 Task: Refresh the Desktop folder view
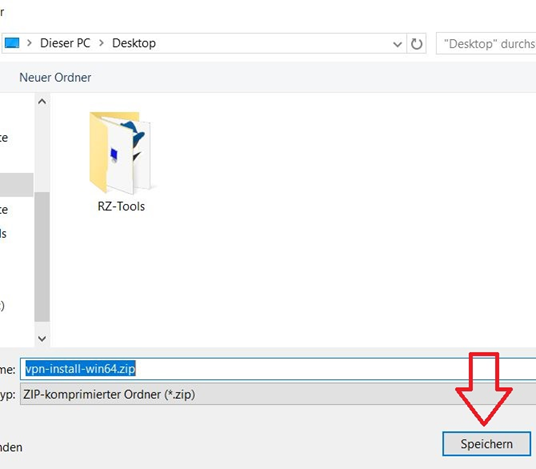(x=416, y=44)
